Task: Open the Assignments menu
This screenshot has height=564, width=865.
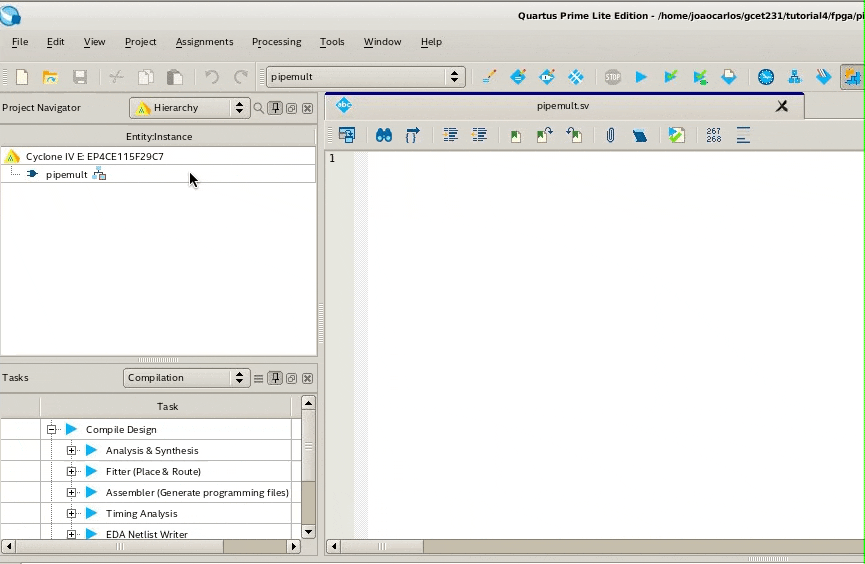Action: pos(204,42)
